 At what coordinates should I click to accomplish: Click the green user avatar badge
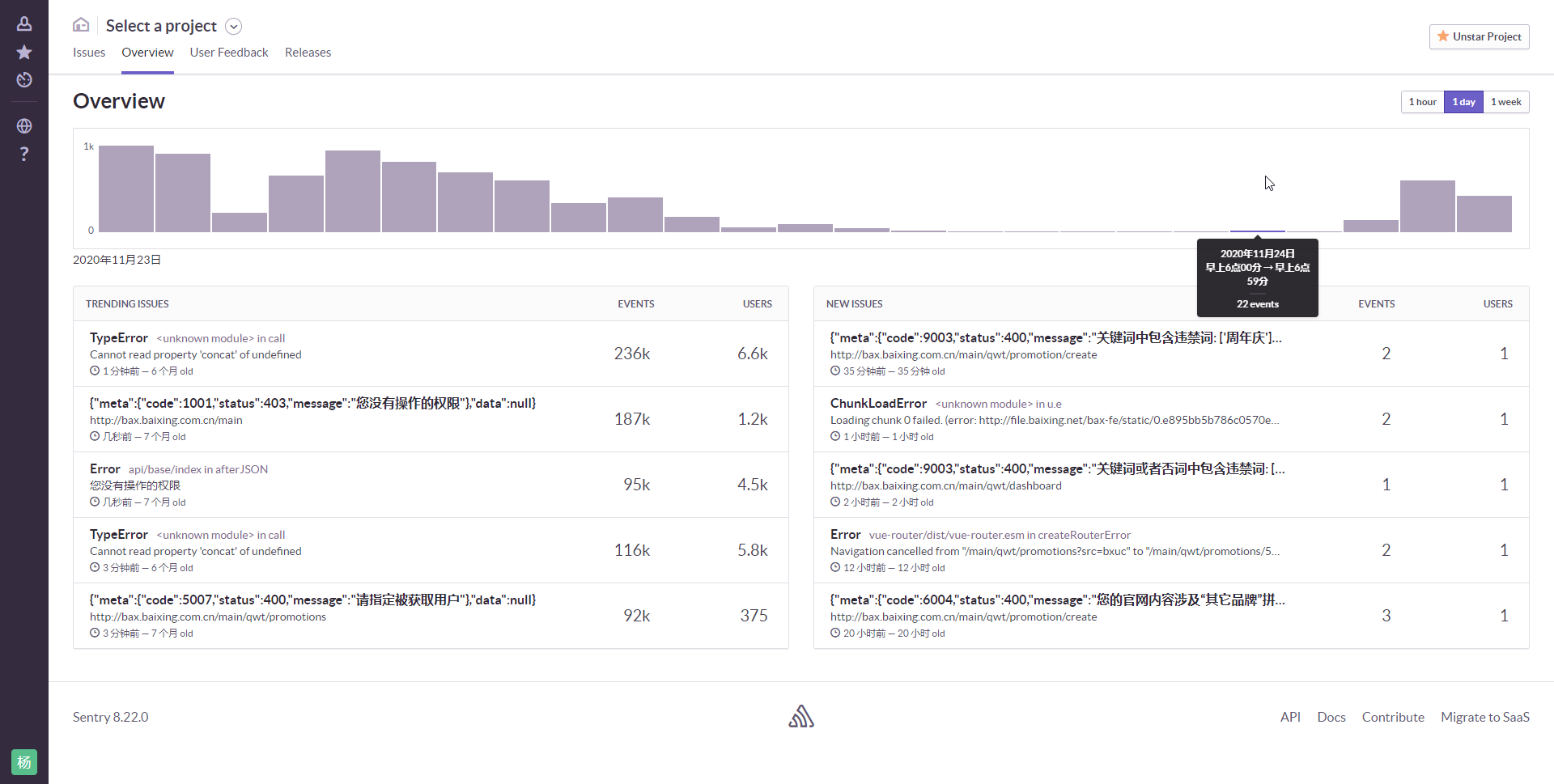coord(24,762)
